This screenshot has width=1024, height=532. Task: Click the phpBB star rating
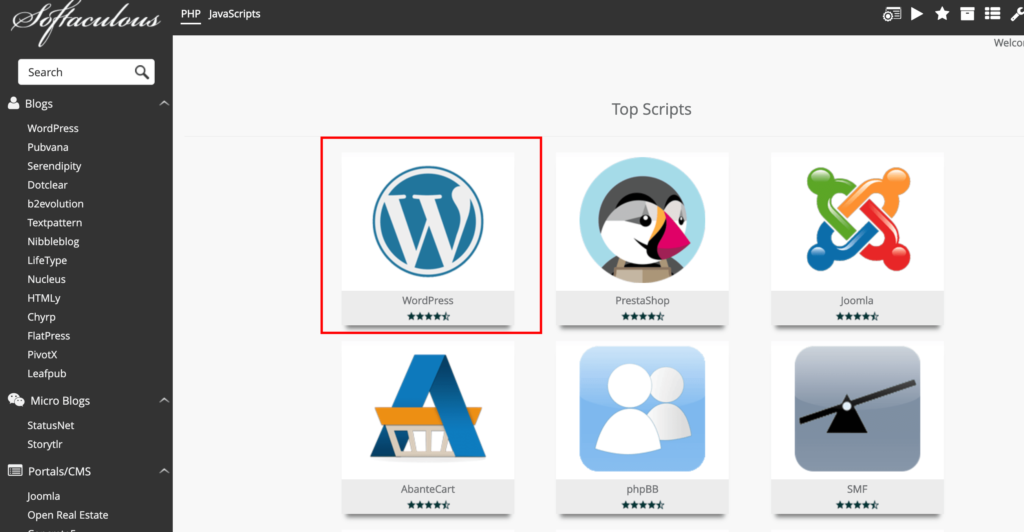(643, 505)
